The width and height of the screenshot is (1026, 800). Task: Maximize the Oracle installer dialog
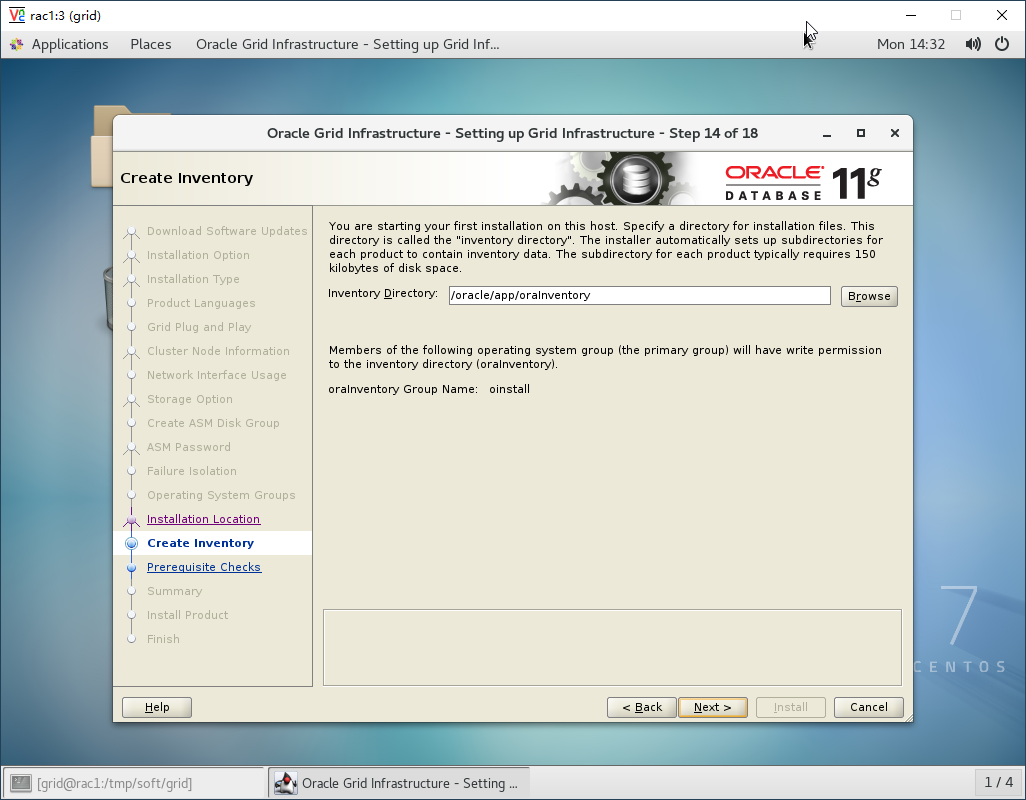[x=861, y=133]
